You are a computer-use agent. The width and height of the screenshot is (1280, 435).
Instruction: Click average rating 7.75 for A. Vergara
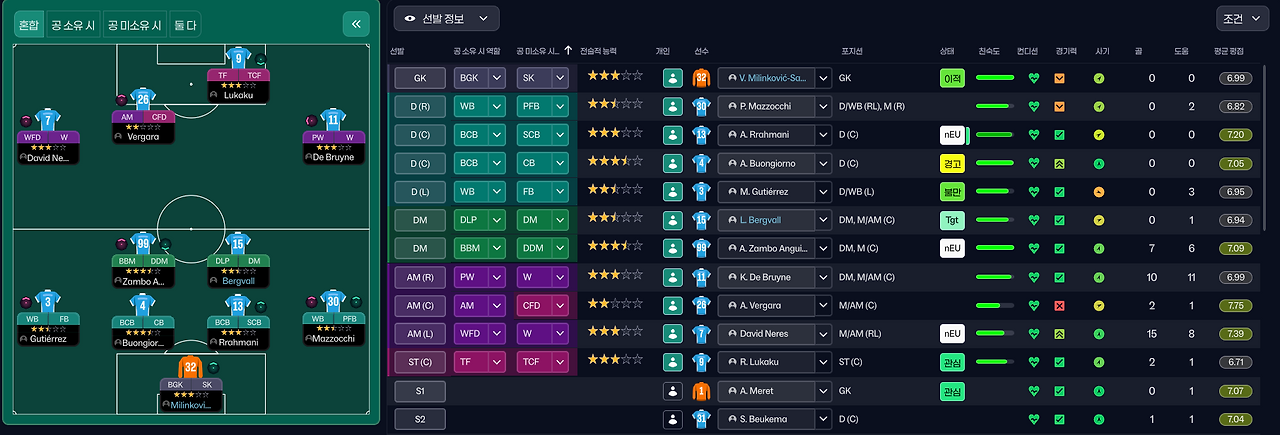pos(1236,305)
